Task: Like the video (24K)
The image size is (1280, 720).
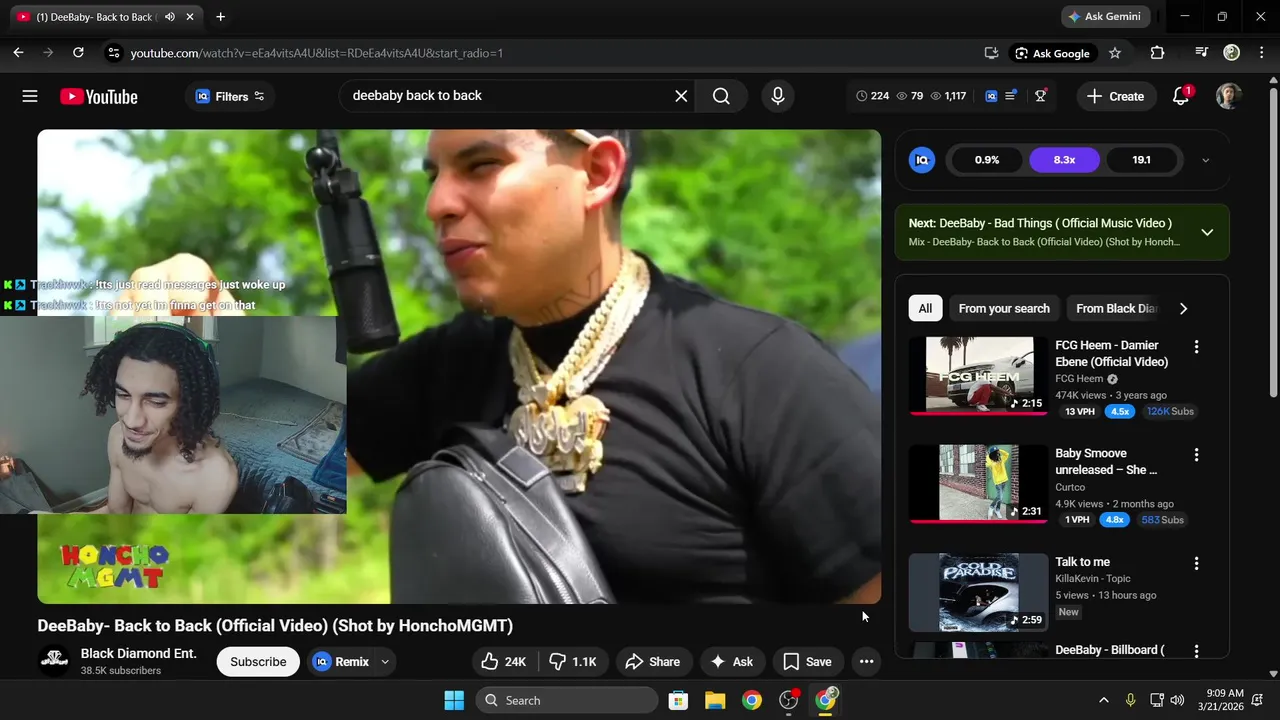Action: [504, 662]
